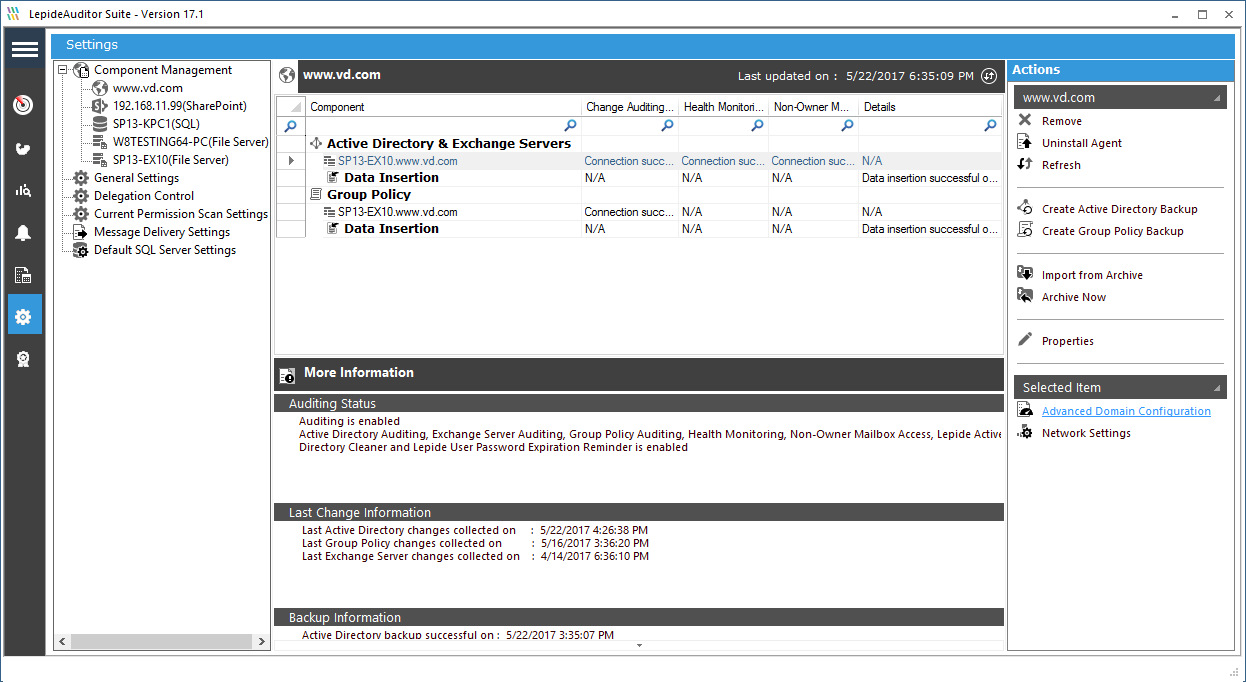
Task: Click Archive Now action
Action: (1074, 297)
